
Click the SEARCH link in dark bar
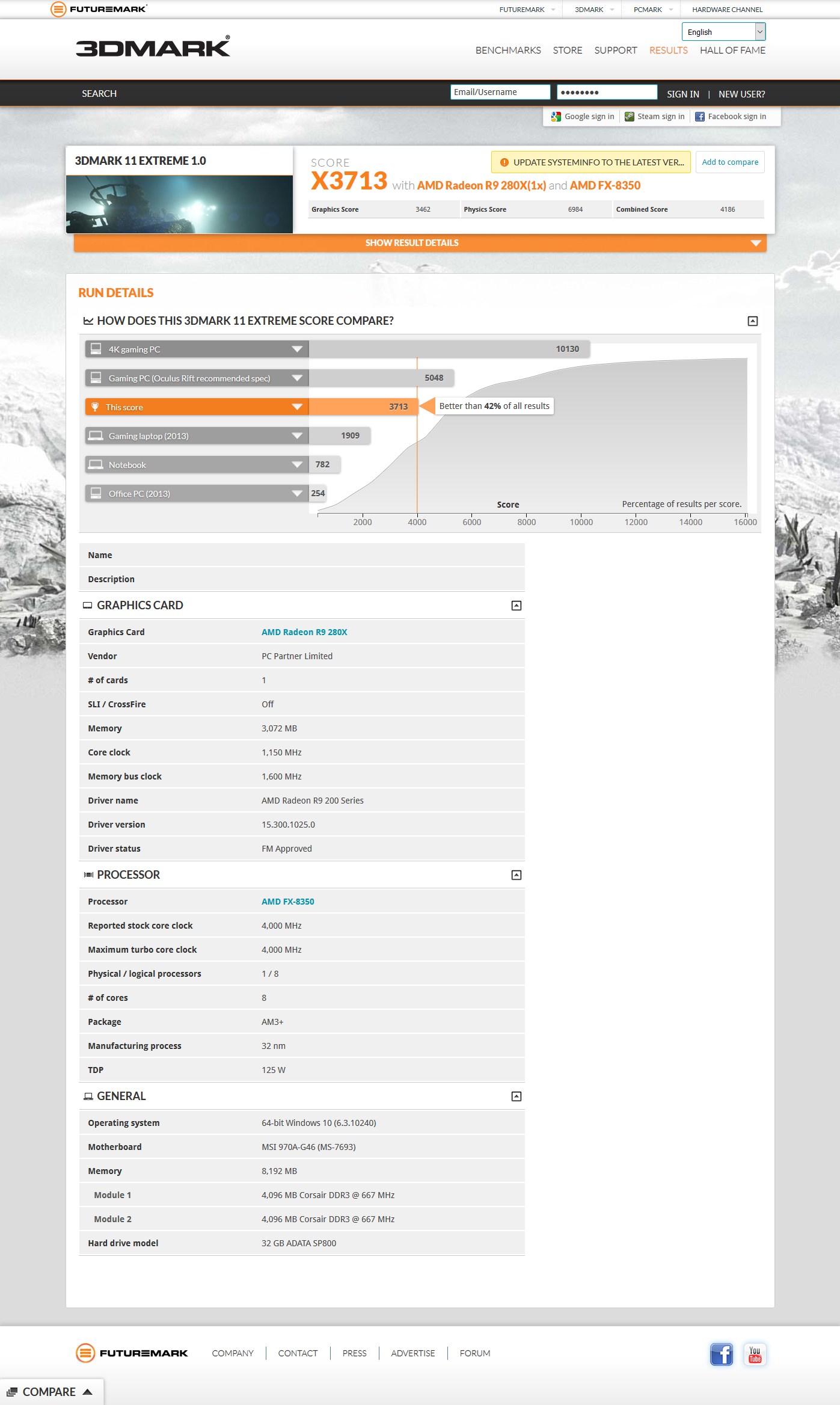99,94
